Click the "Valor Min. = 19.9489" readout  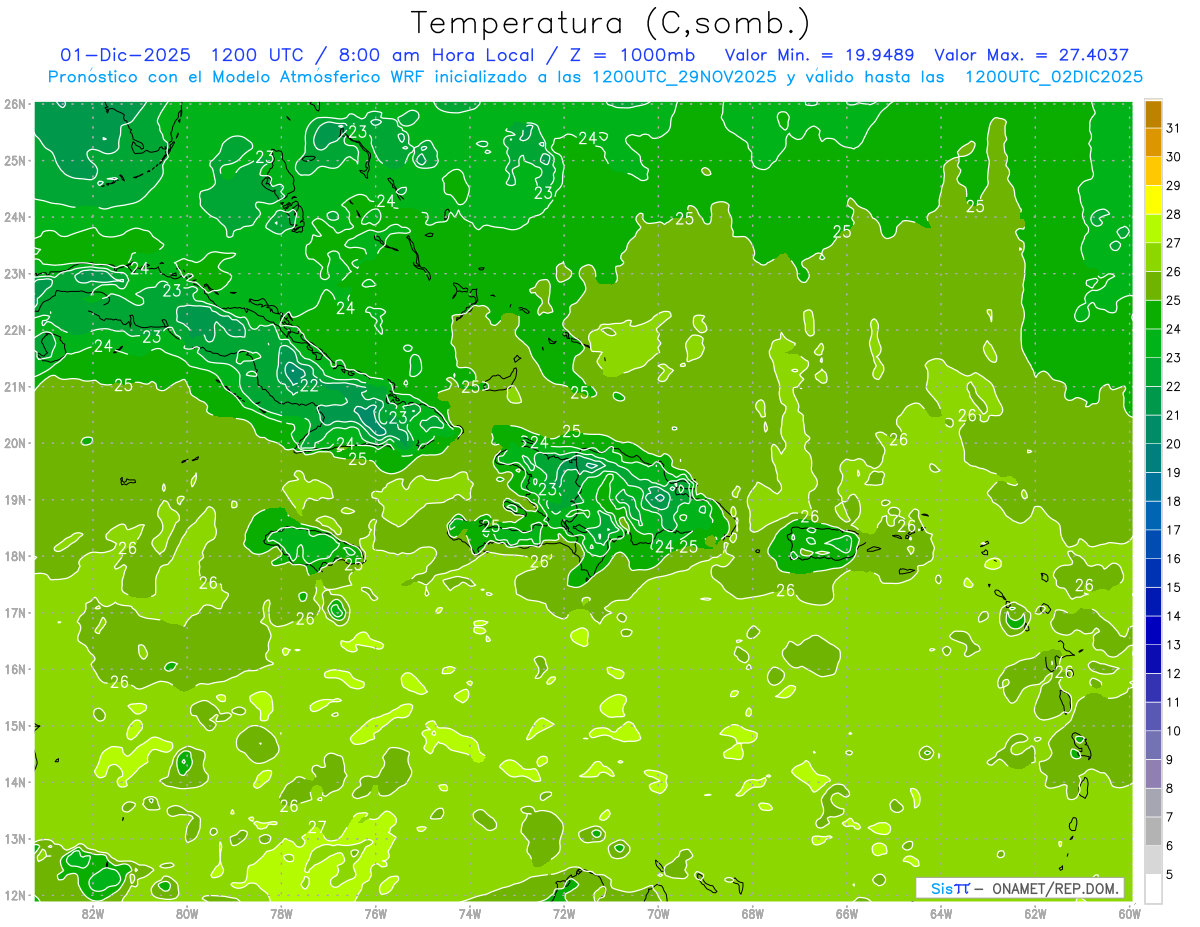[x=820, y=55]
